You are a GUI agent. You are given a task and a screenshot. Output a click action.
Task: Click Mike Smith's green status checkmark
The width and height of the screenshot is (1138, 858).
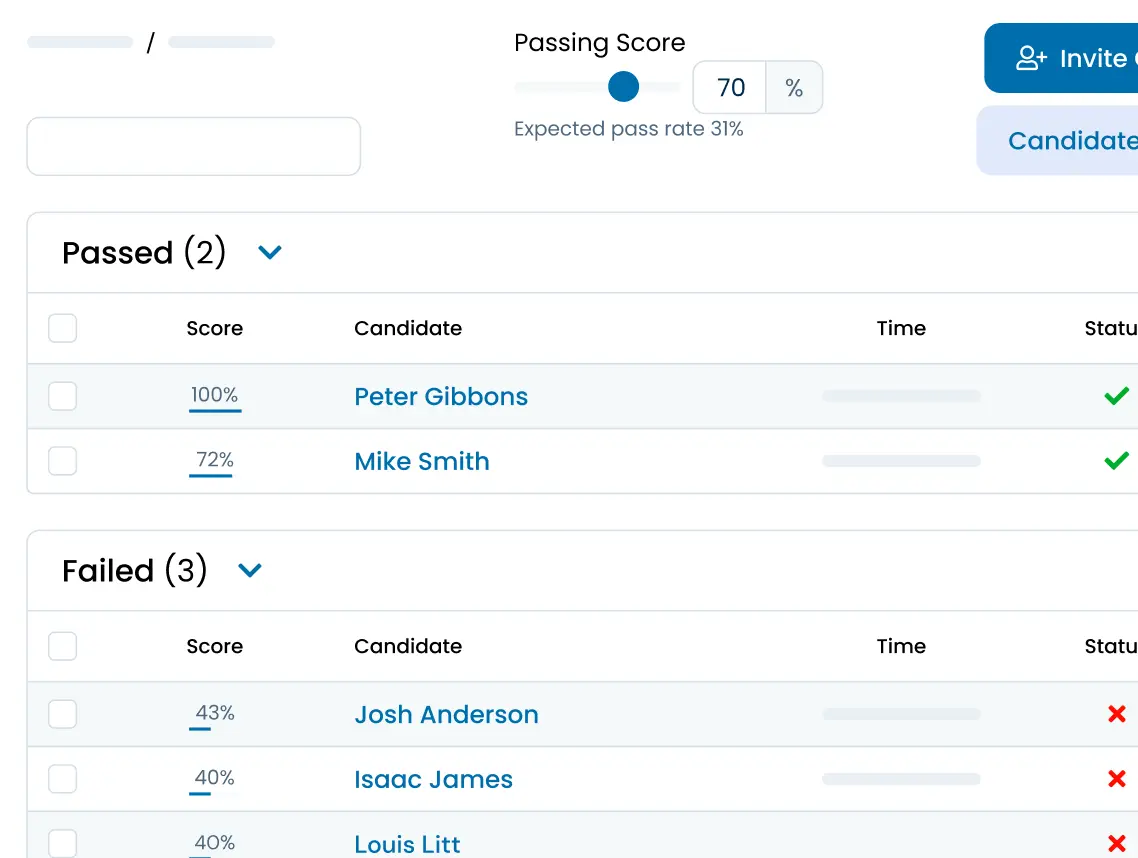(1117, 461)
